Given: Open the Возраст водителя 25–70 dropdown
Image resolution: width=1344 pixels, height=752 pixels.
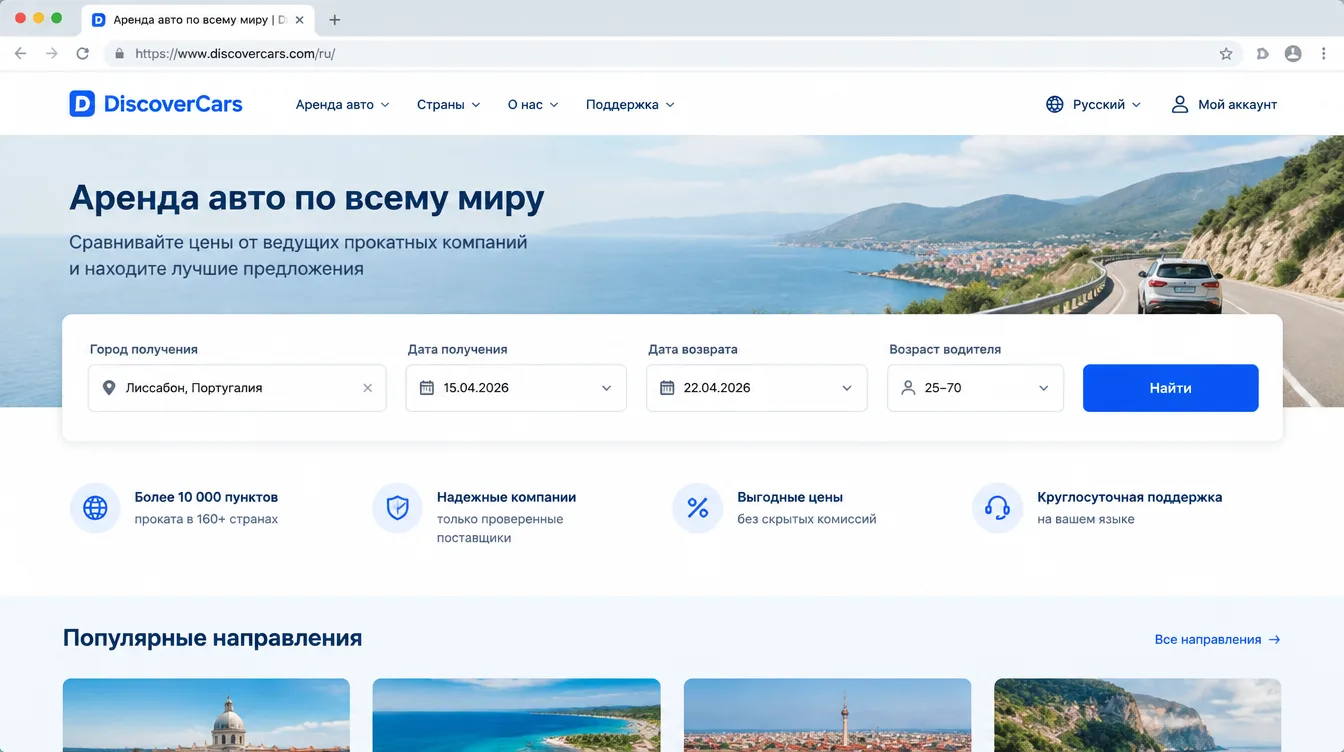Looking at the screenshot, I should tap(975, 388).
